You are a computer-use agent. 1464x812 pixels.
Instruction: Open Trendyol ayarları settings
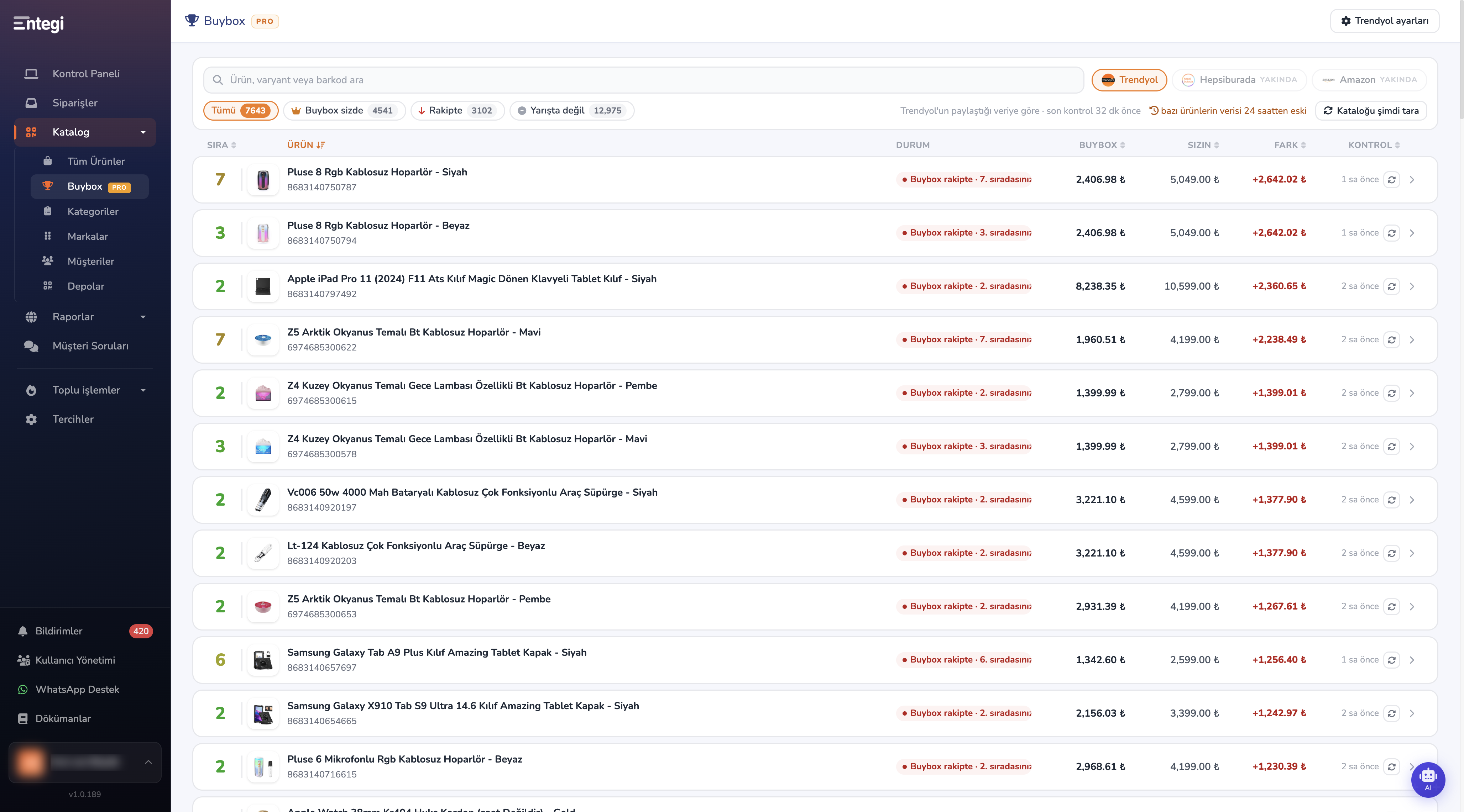pos(1385,21)
